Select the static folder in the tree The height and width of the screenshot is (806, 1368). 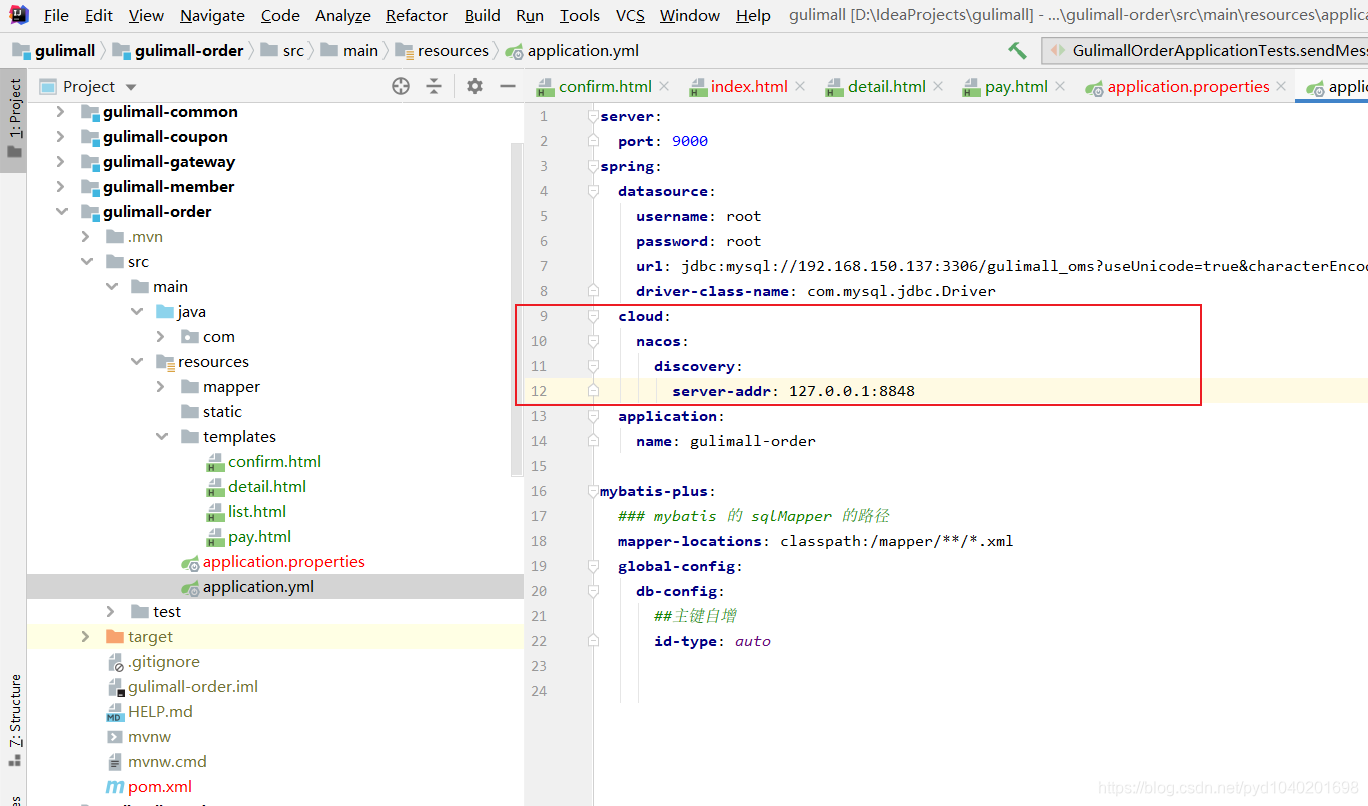222,411
